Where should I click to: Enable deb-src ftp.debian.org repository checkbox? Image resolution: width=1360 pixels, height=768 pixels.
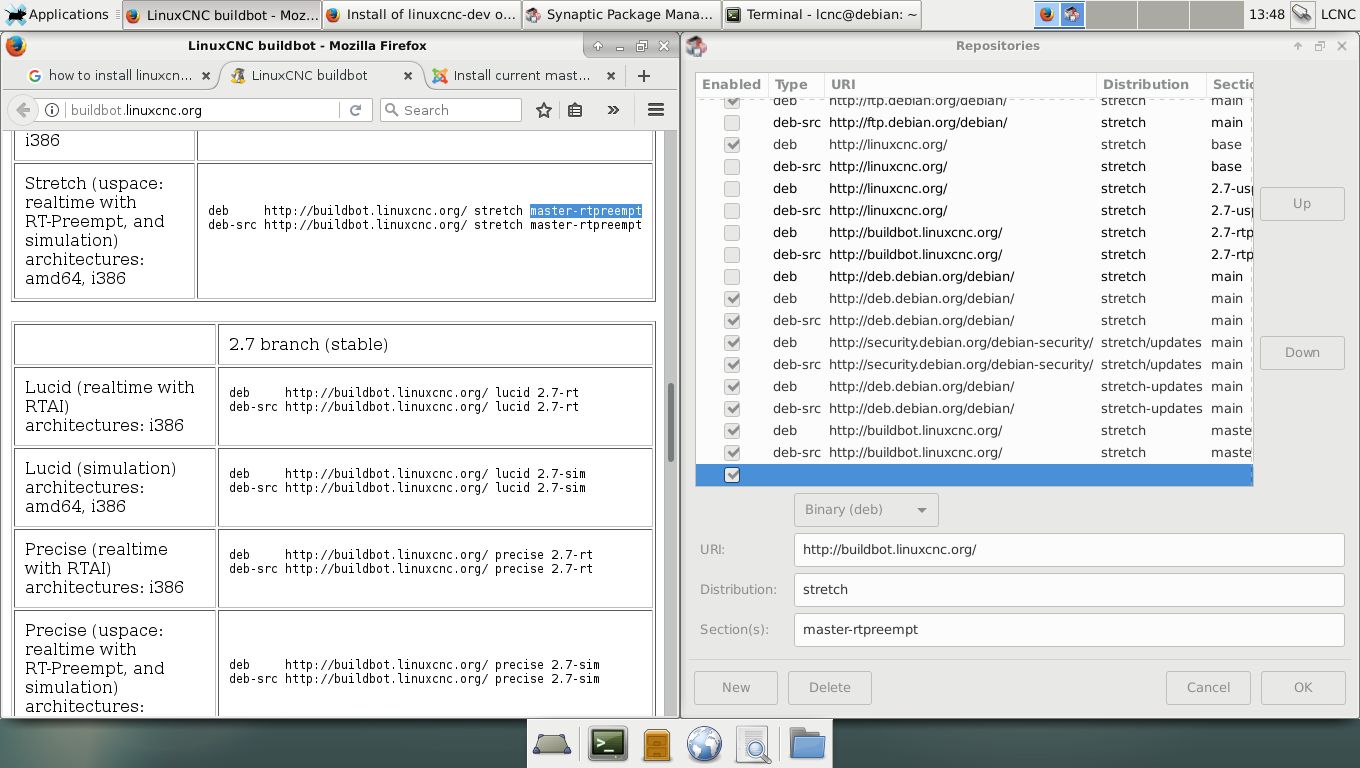732,123
